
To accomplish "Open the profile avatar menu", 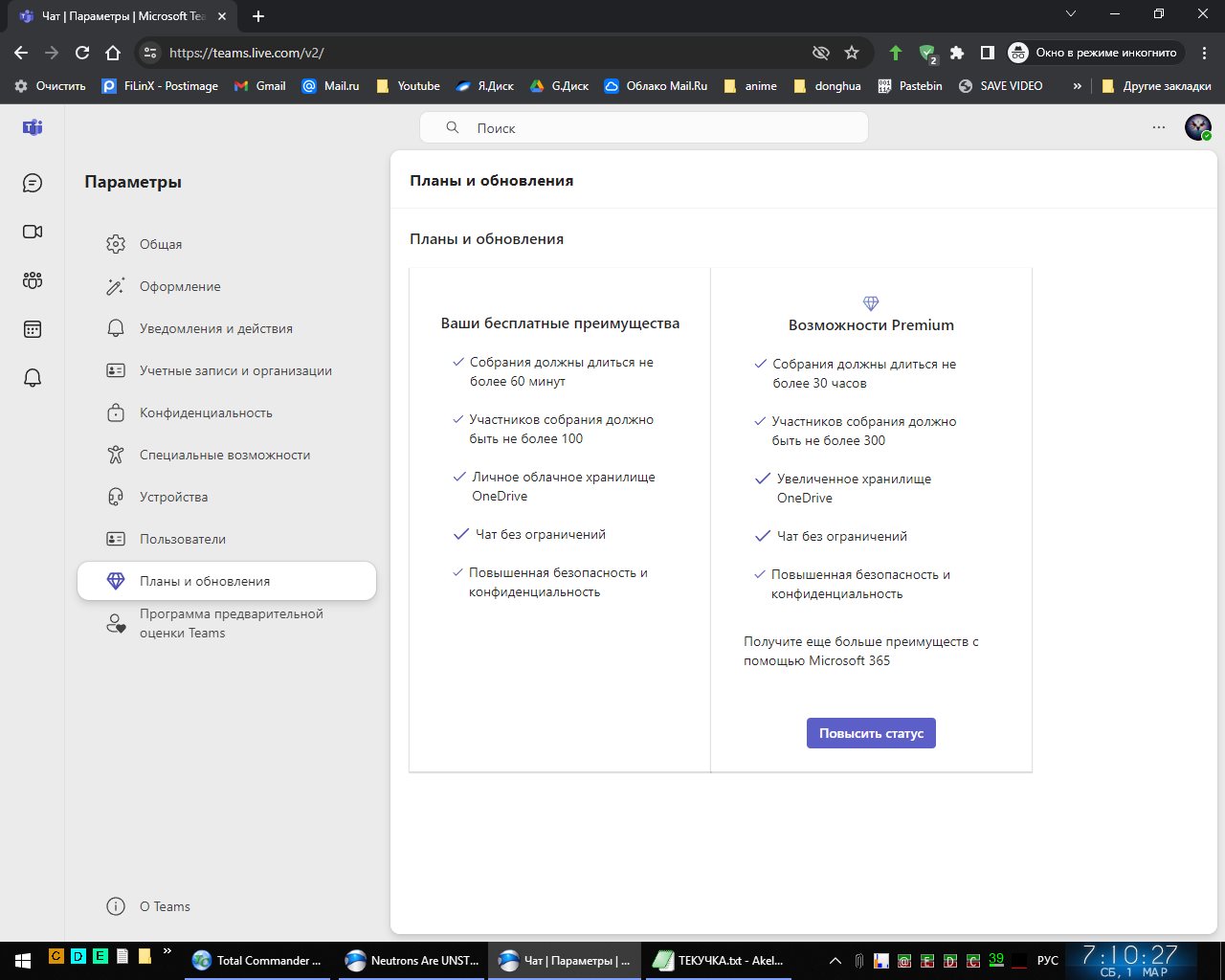I will pos(1198,127).
